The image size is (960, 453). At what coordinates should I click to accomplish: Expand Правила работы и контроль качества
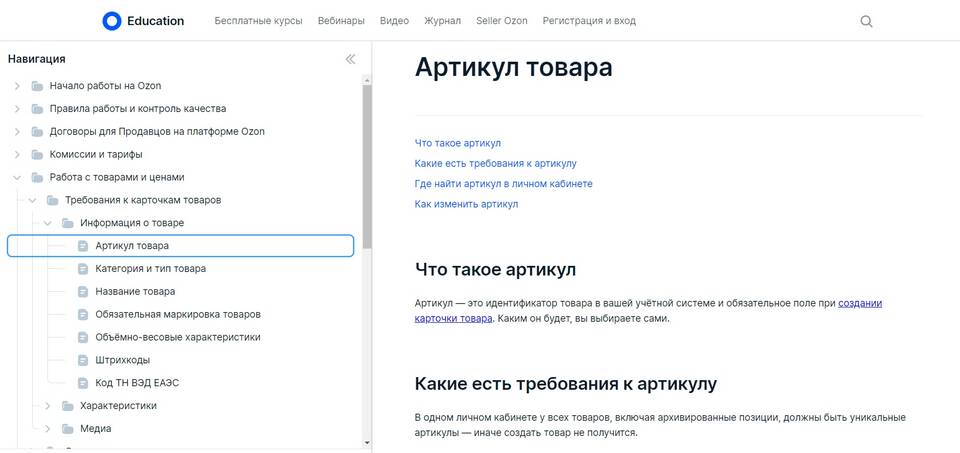pyautogui.click(x=17, y=109)
